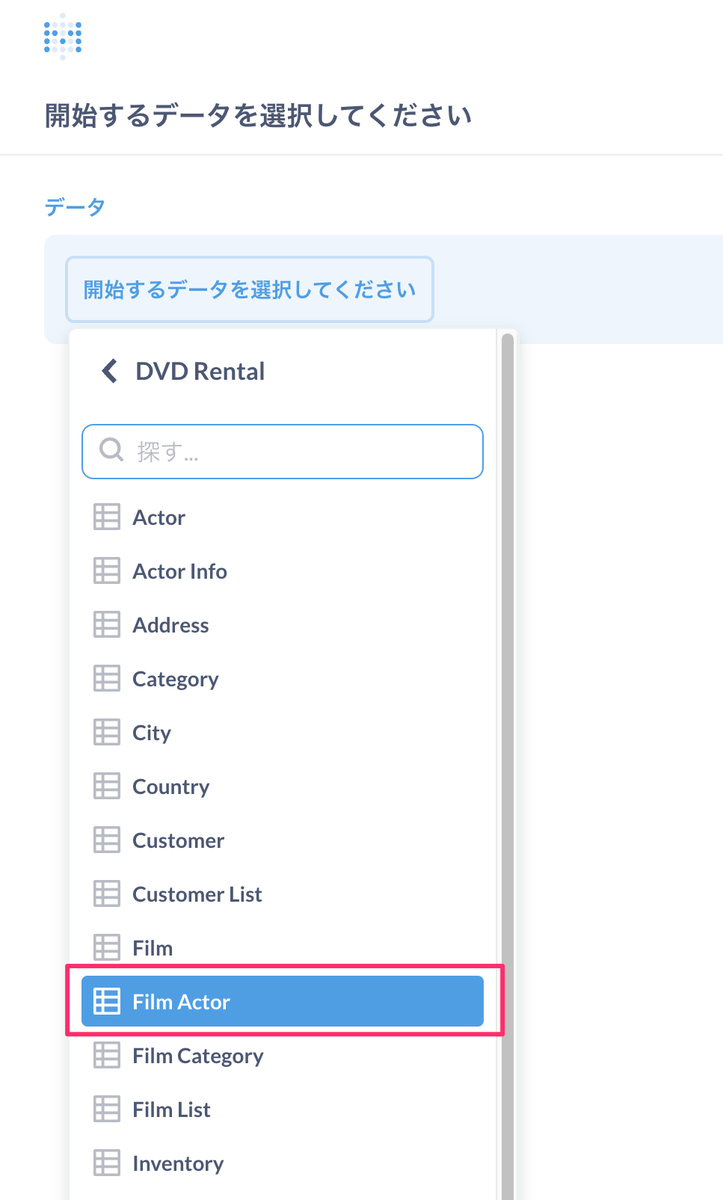Click the Actor Info table icon
The width and height of the screenshot is (723, 1200).
pyautogui.click(x=106, y=571)
